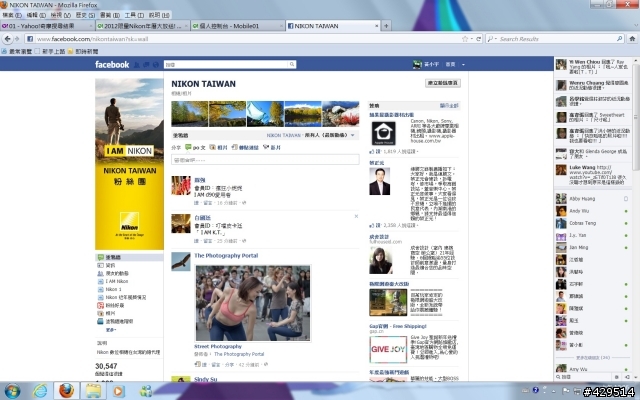Open the 書籤 (B) menu
The height and width of the screenshot is (400, 640).
[x=110, y=15]
